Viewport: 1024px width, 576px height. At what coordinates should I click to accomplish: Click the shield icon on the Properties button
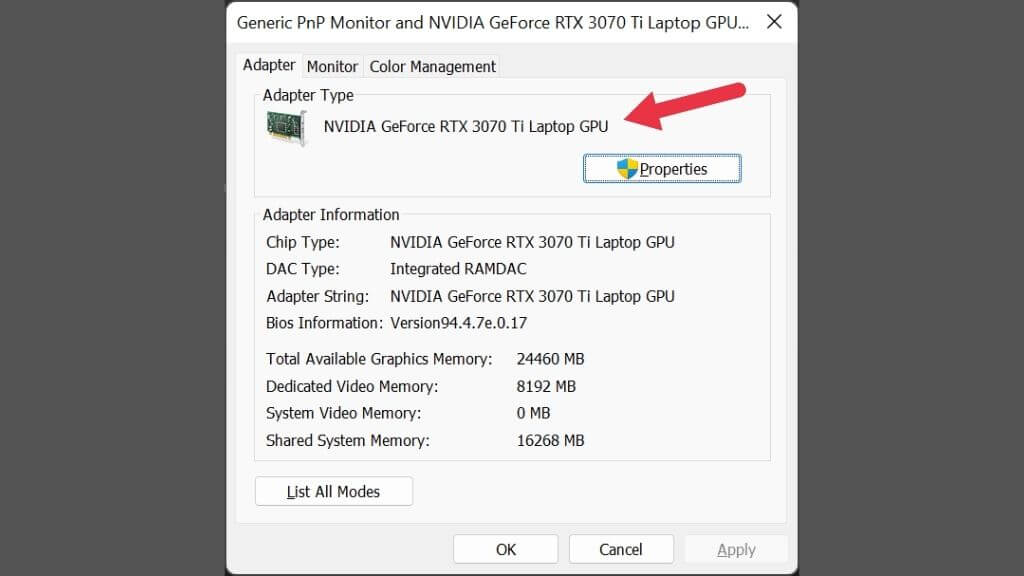[627, 169]
